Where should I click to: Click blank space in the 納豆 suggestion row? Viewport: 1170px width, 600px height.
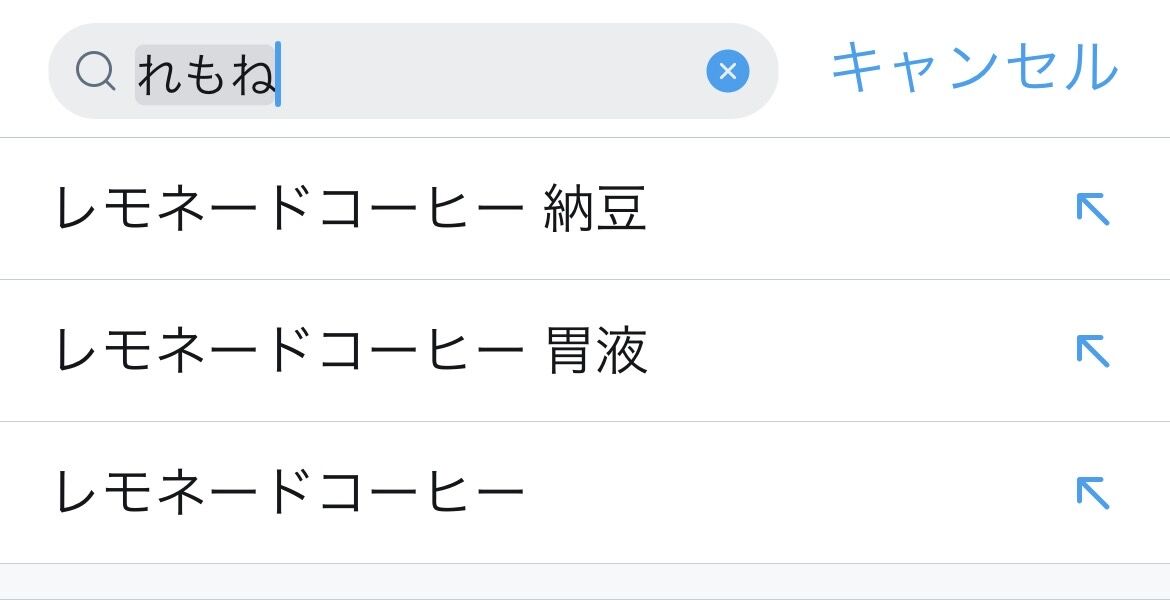tap(850, 210)
